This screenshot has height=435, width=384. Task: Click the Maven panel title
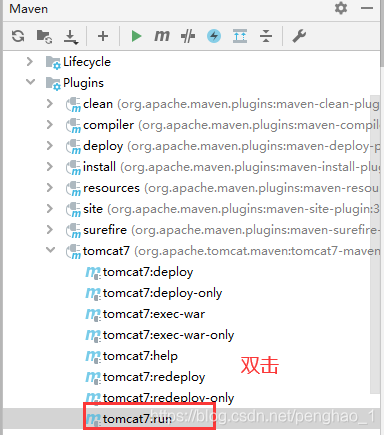pyautogui.click(x=29, y=9)
